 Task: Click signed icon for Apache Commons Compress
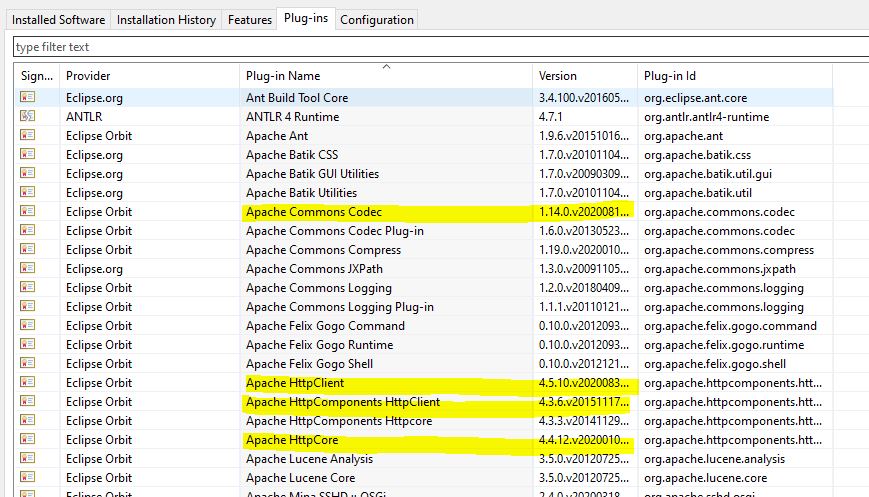click(28, 249)
